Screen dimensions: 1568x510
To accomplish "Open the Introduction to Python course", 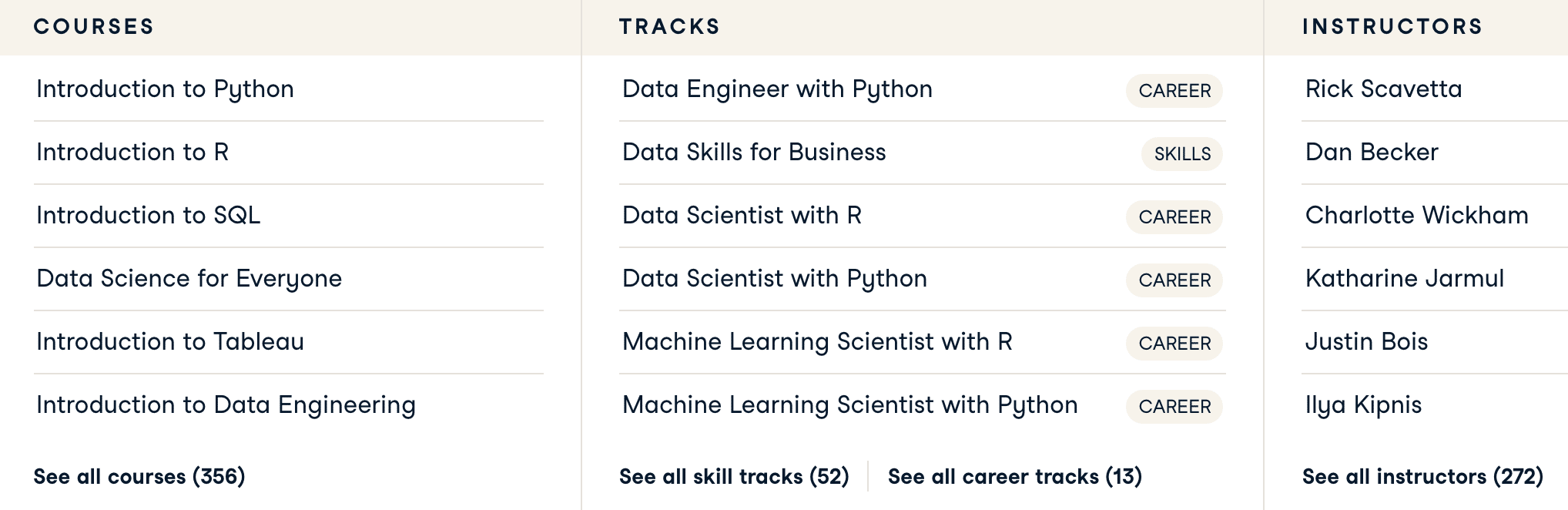I will [x=165, y=89].
